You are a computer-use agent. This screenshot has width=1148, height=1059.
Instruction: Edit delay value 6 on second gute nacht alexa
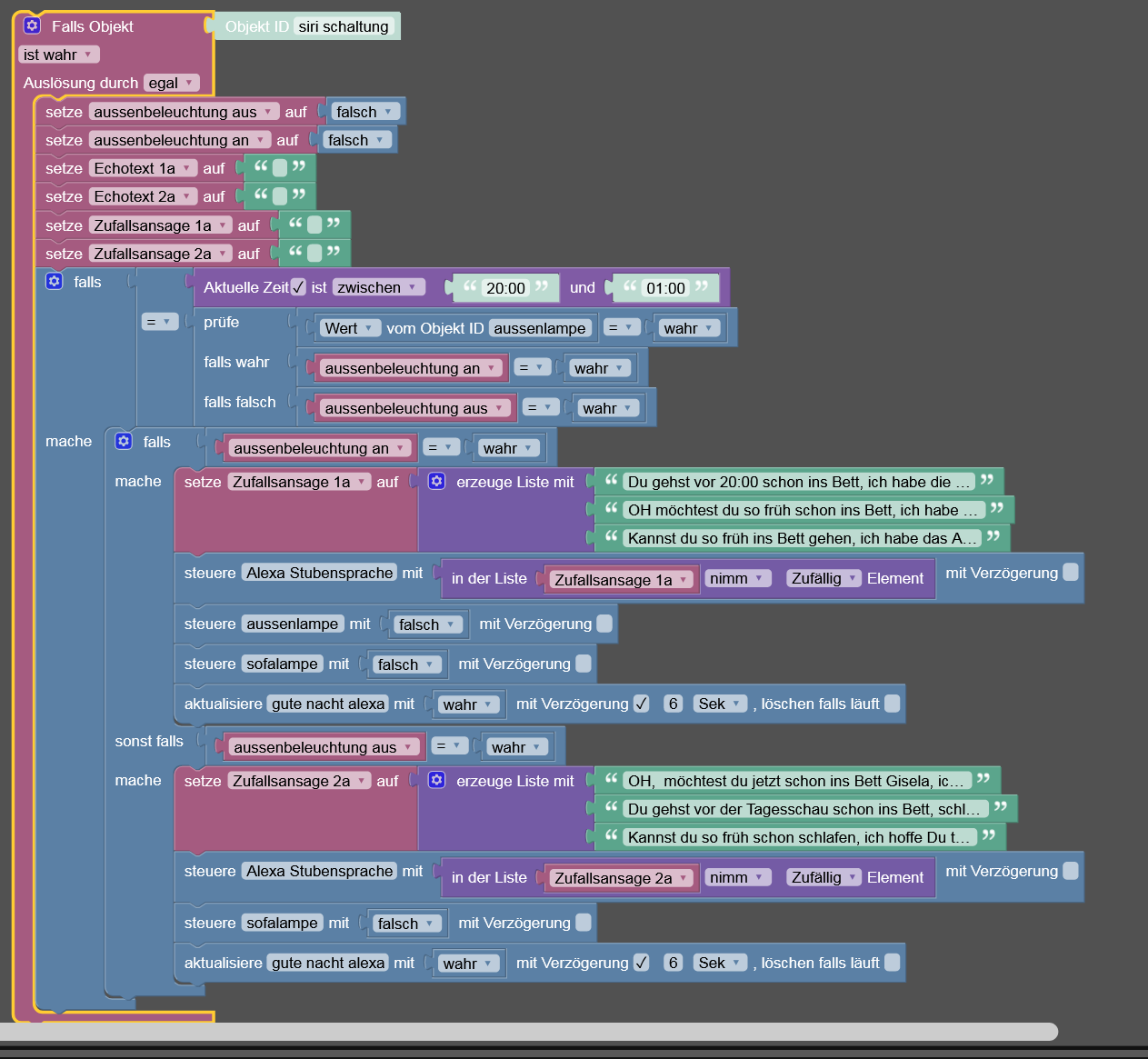pos(673,963)
